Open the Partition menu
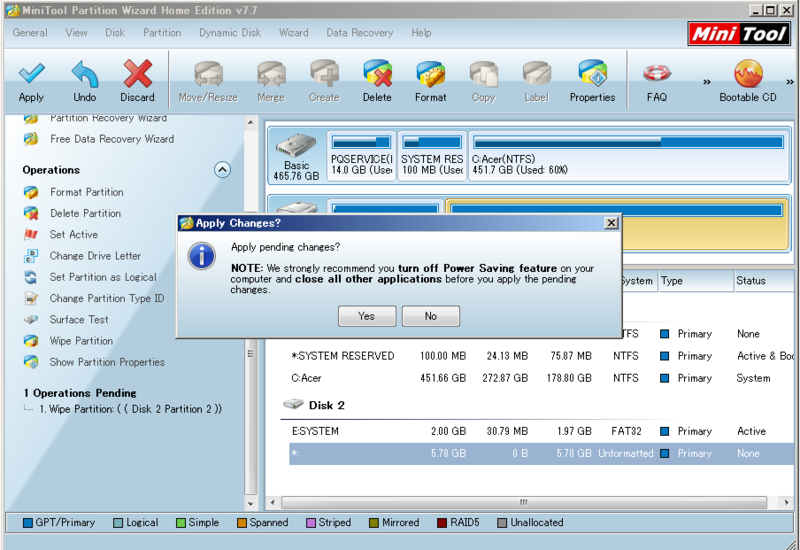 (x=162, y=33)
